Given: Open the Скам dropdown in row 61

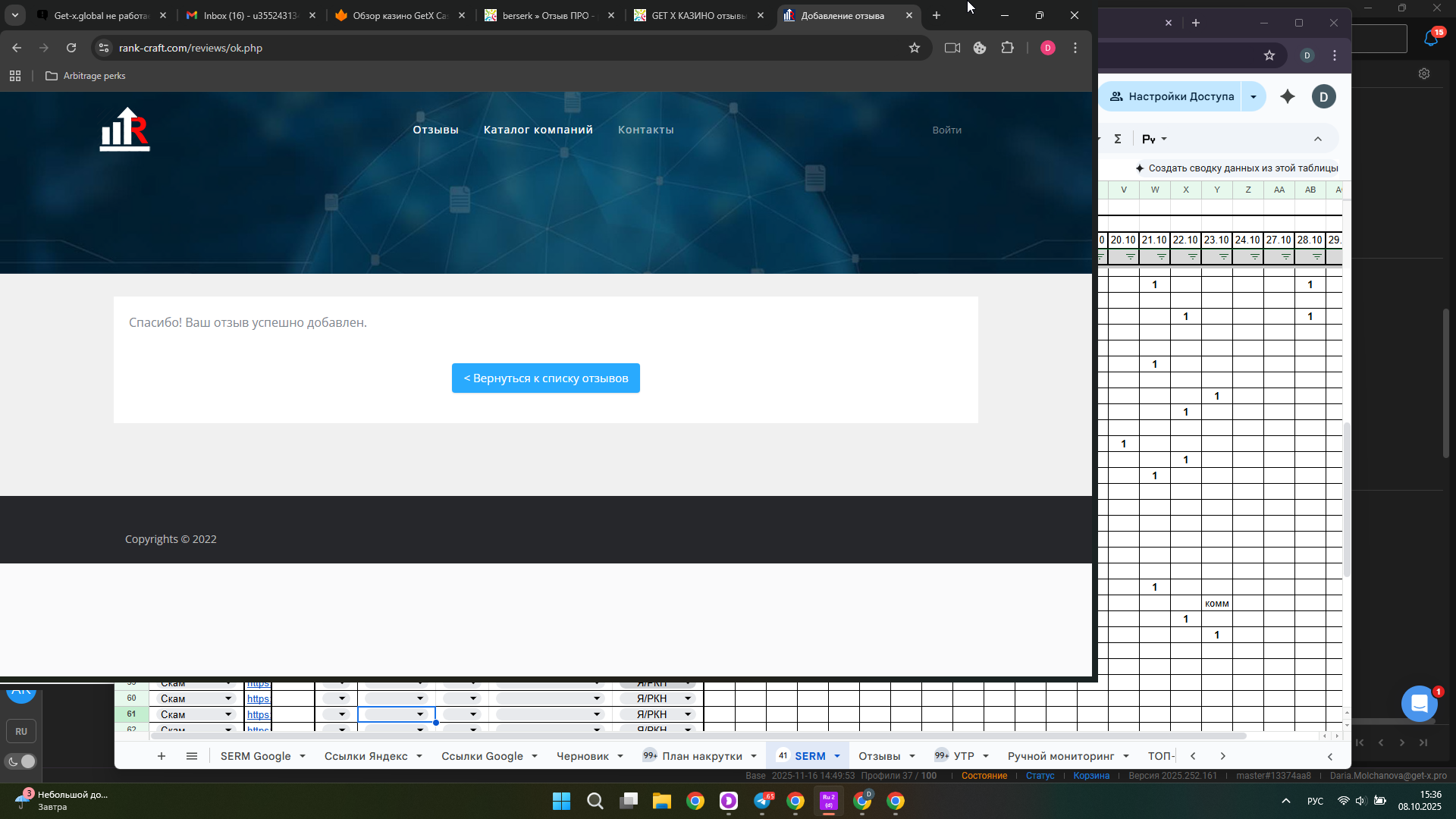Looking at the screenshot, I should tap(228, 714).
